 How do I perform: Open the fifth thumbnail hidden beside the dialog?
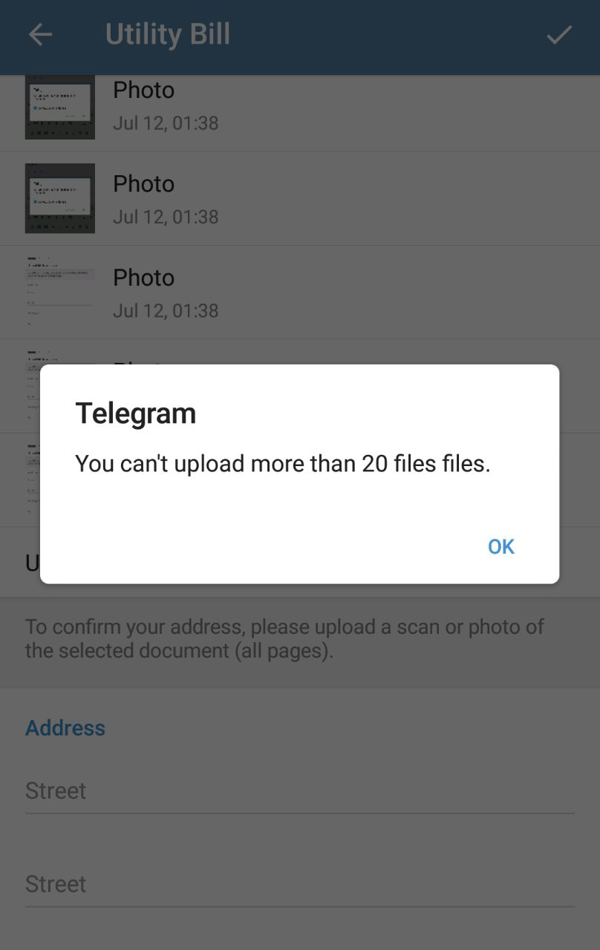(32, 479)
